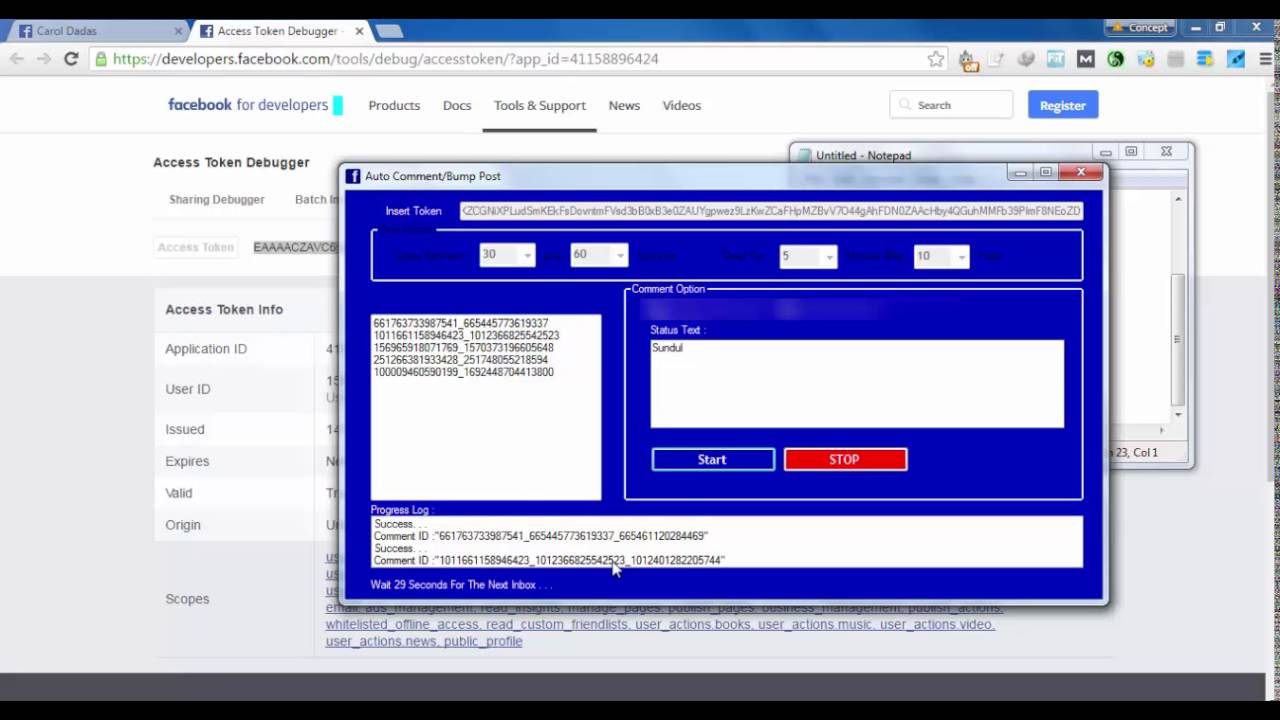
Task: Click the search magnifier on Facebook developers
Action: click(x=905, y=105)
